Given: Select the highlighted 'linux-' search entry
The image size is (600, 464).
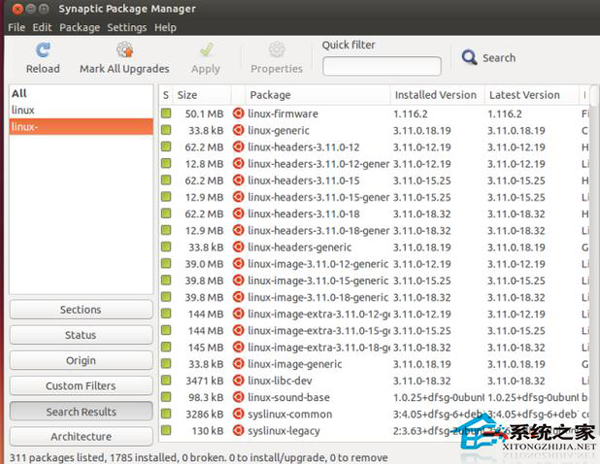Looking at the screenshot, I should [x=81, y=127].
